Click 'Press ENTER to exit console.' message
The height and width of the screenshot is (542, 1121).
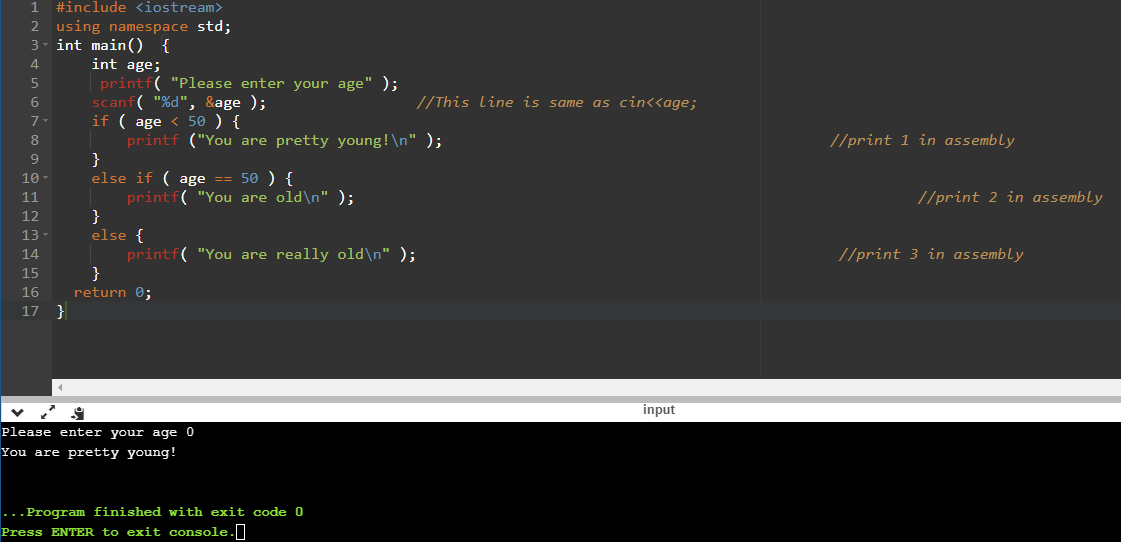coord(118,532)
